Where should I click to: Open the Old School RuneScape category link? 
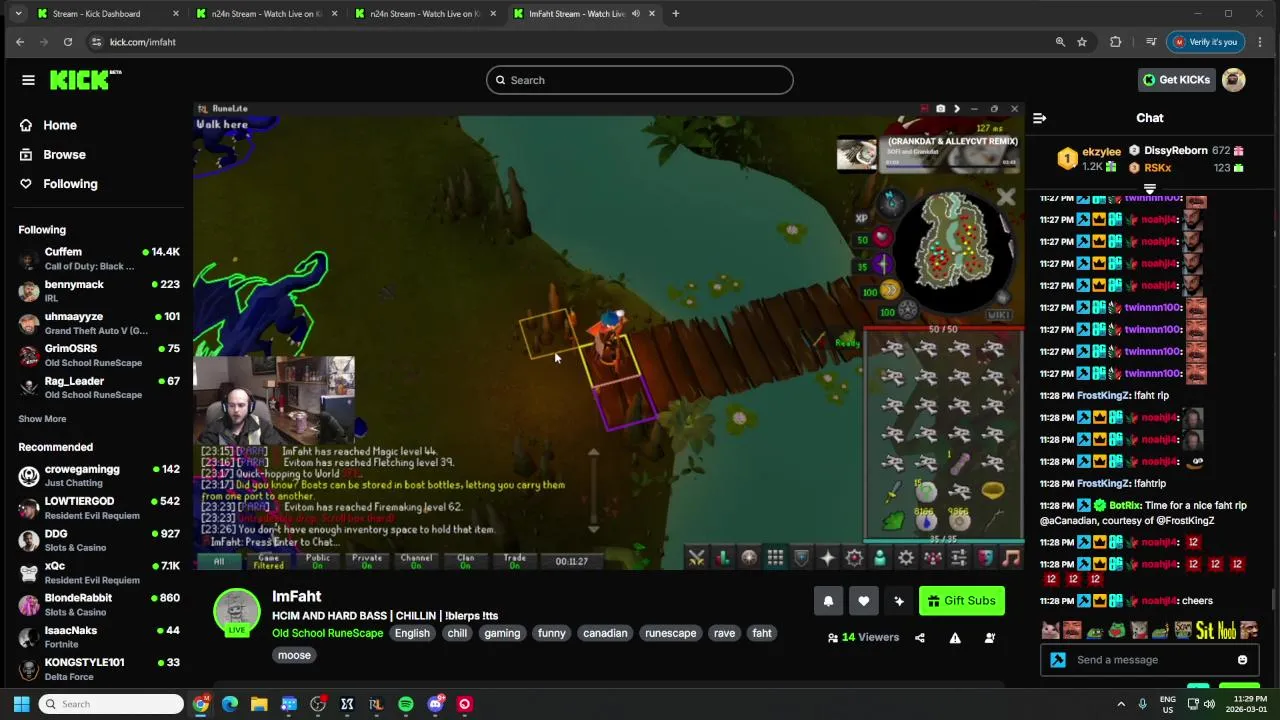(x=327, y=633)
